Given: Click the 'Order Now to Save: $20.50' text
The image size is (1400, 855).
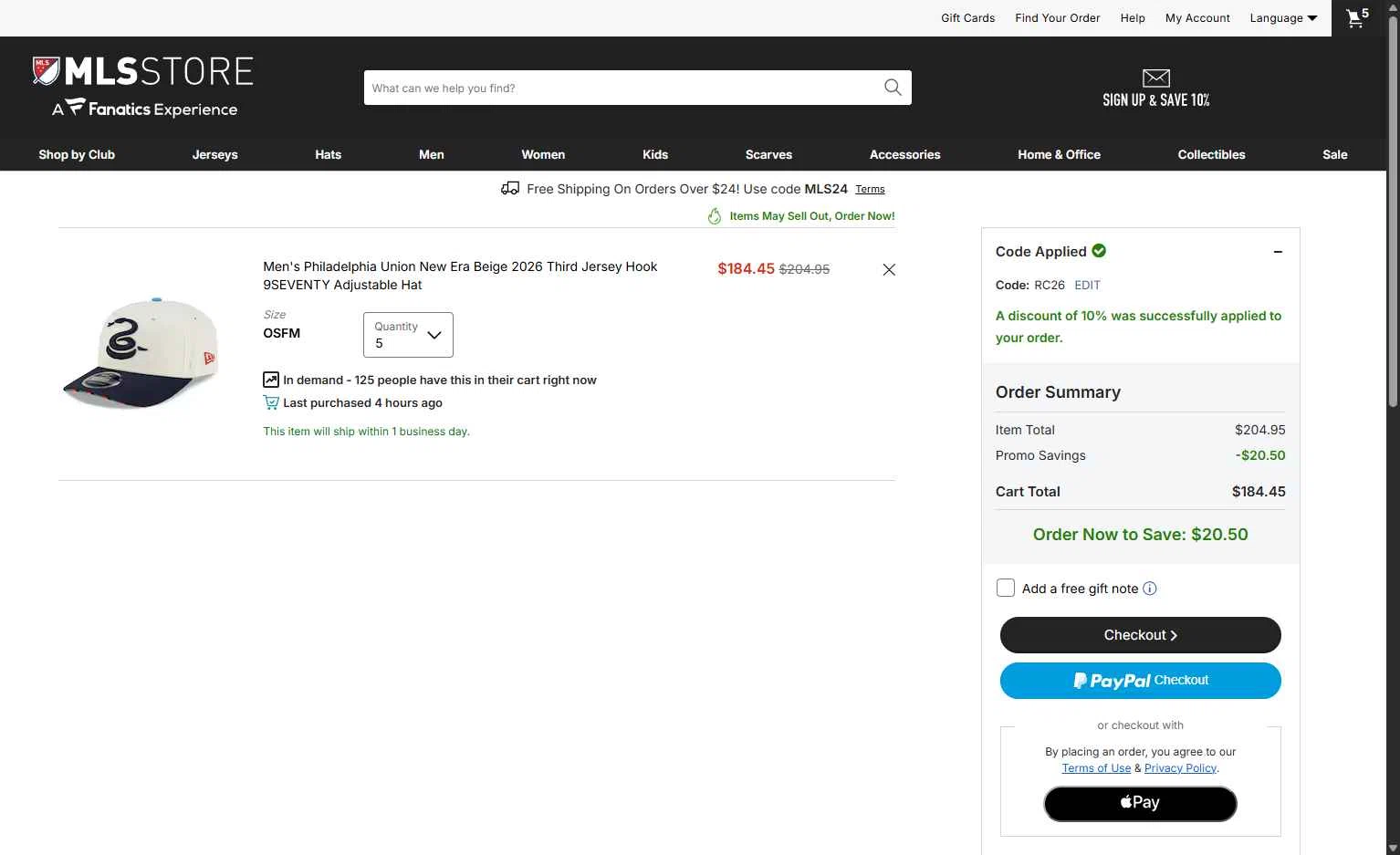Looking at the screenshot, I should coord(1141,535).
